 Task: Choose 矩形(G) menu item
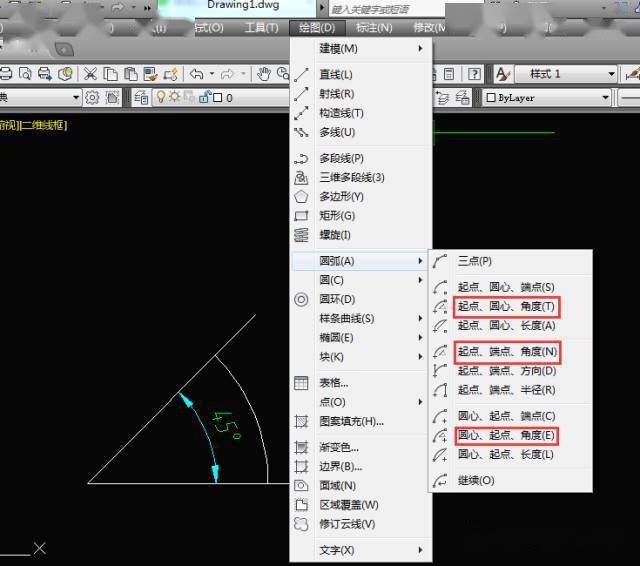(361, 216)
